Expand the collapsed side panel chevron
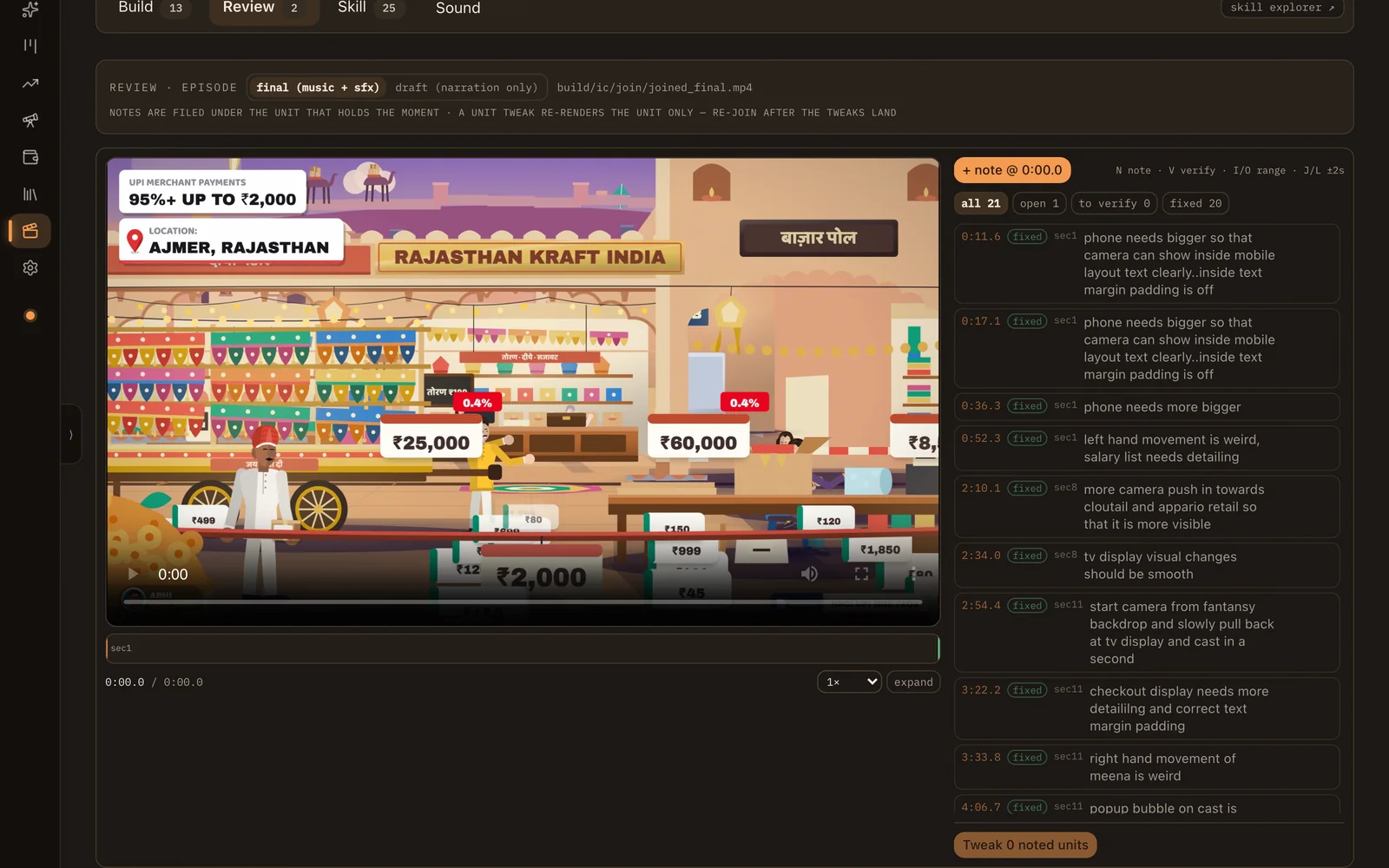1389x868 pixels. coord(71,434)
